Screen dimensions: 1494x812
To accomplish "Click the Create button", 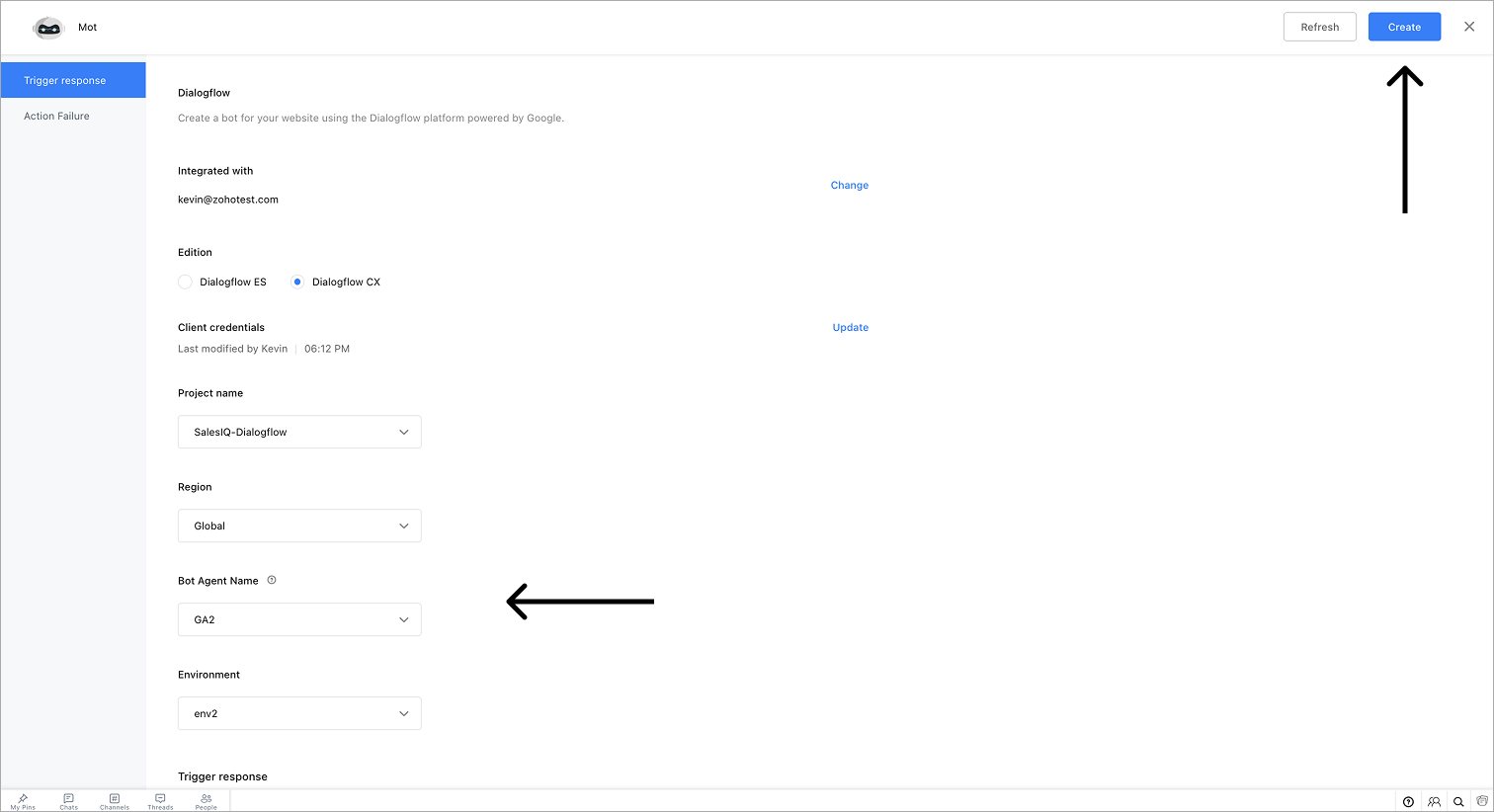I will click(x=1404, y=27).
